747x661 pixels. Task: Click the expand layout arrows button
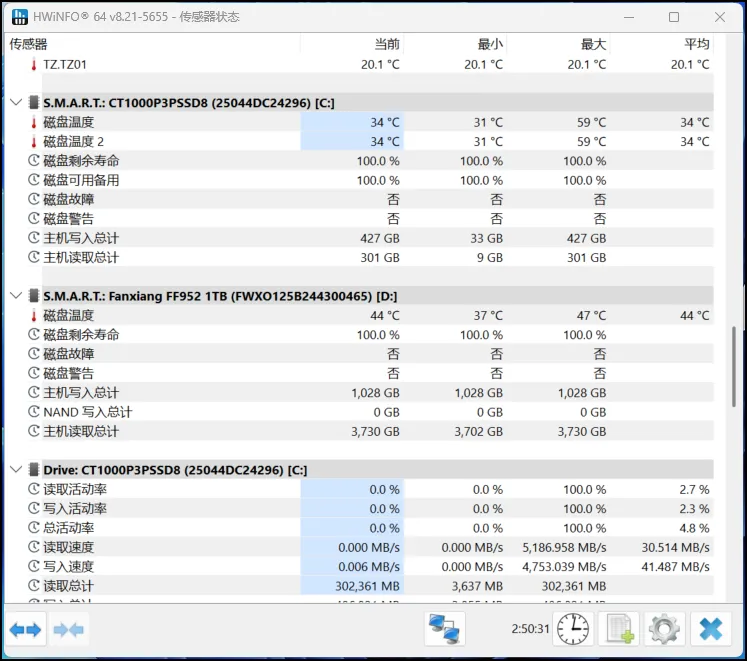(x=25, y=630)
